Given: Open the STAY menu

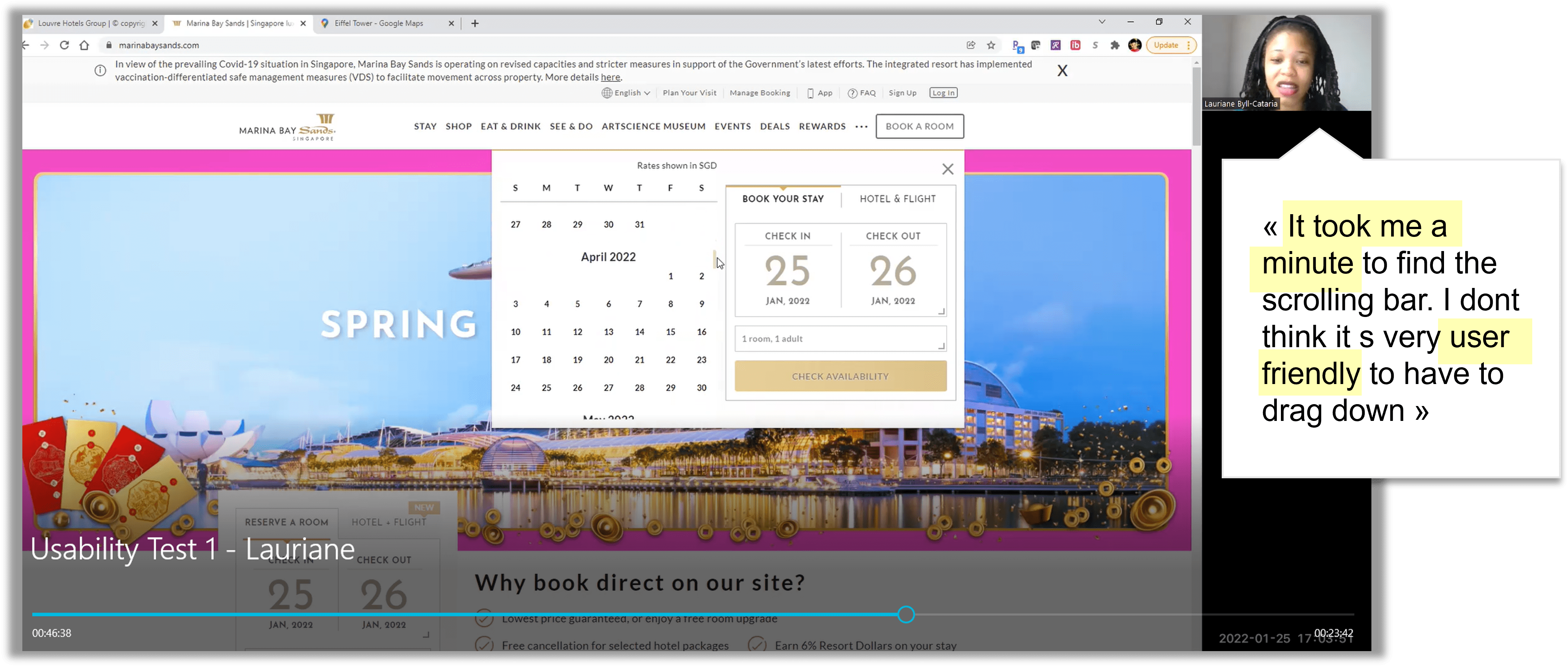Looking at the screenshot, I should 425,126.
